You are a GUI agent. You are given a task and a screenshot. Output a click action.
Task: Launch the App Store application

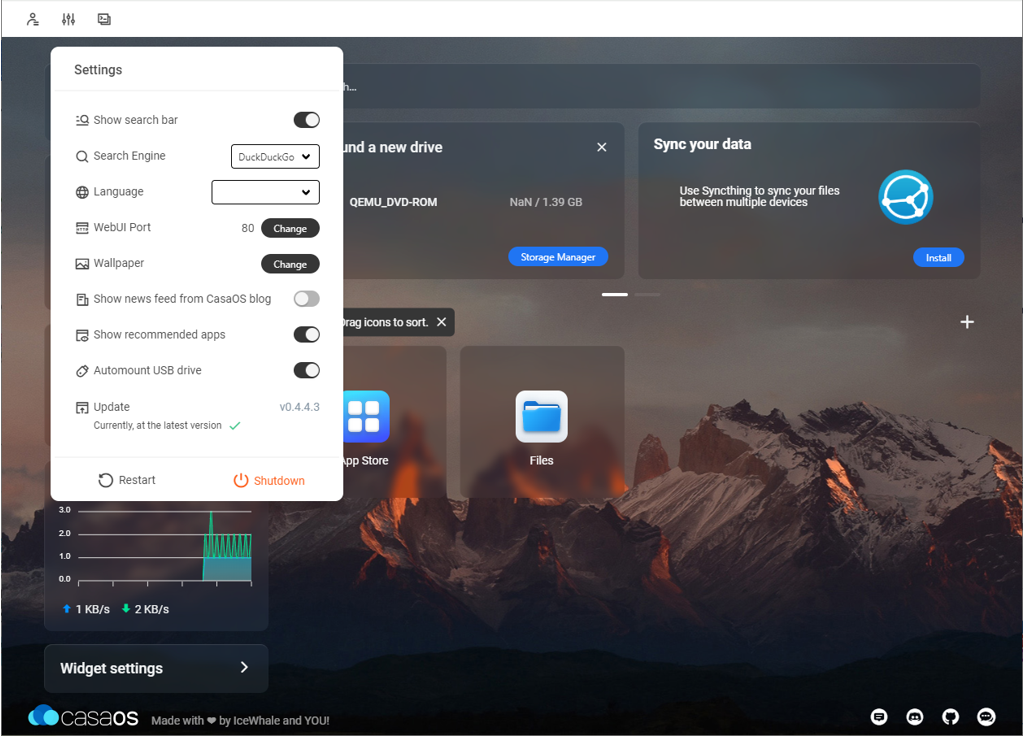point(365,417)
